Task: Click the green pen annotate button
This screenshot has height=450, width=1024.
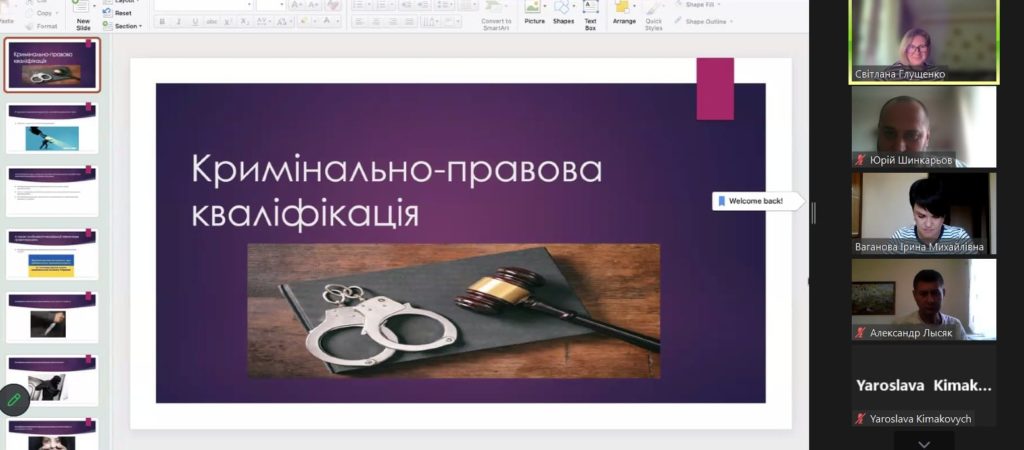Action: tap(14, 400)
